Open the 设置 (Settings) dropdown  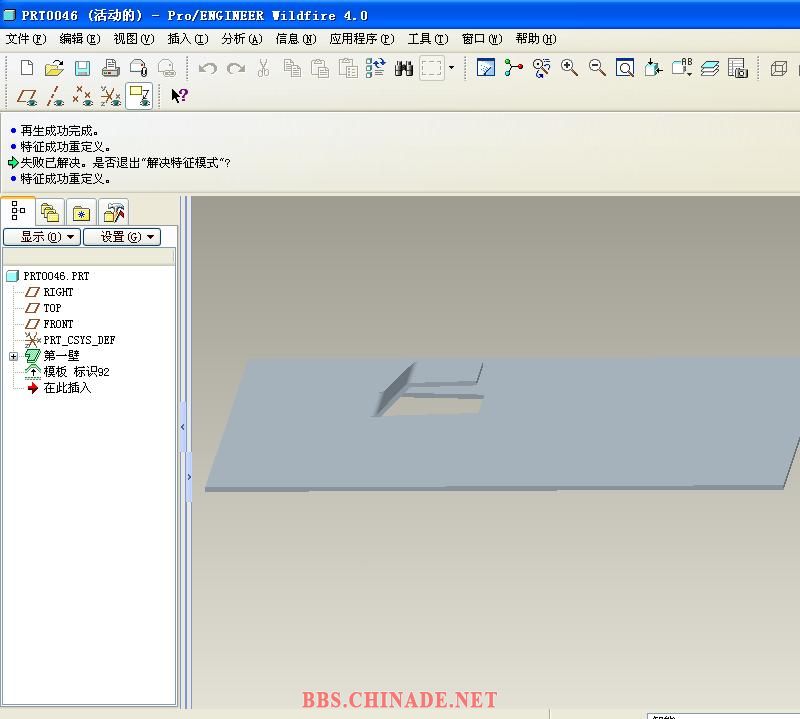pyautogui.click(x=122, y=237)
